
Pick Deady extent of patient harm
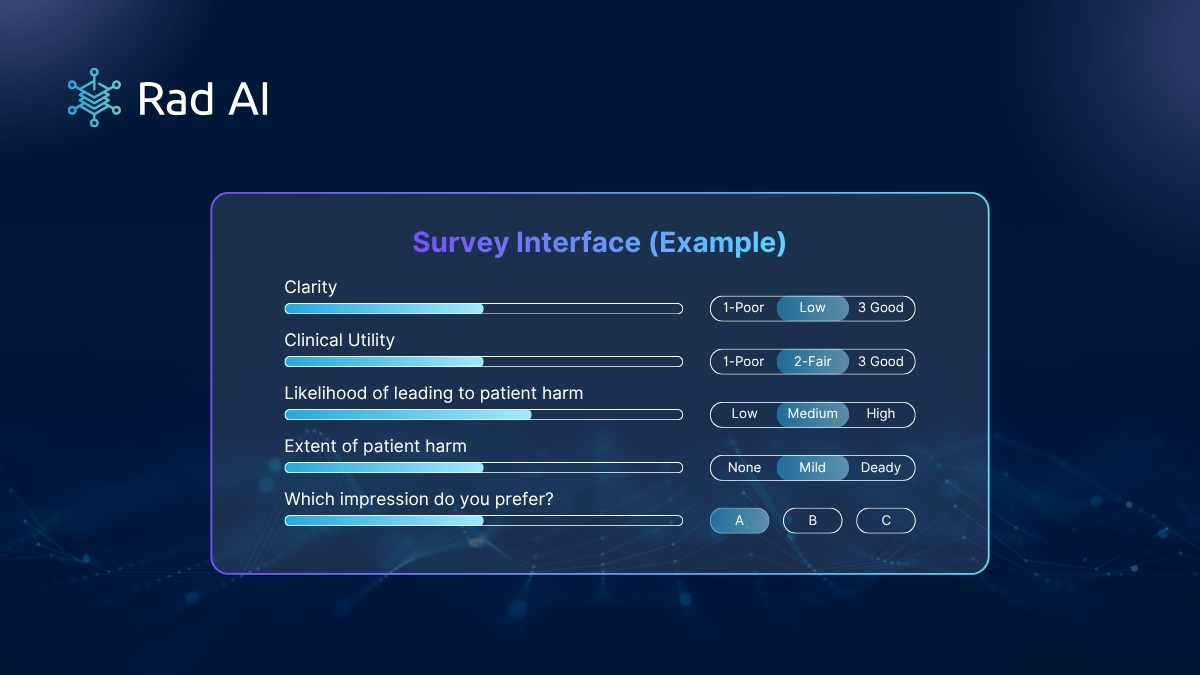coord(881,467)
